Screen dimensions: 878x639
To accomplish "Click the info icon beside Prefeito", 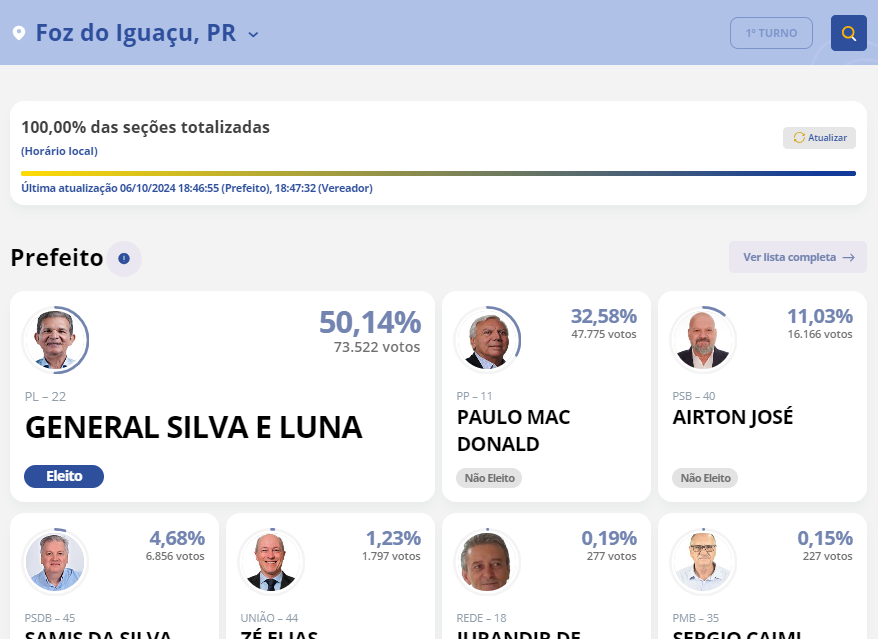I will (x=124, y=258).
